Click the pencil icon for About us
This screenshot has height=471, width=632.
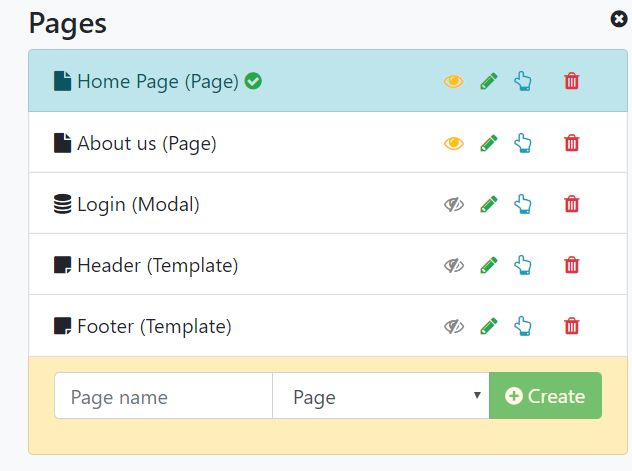pyautogui.click(x=488, y=143)
